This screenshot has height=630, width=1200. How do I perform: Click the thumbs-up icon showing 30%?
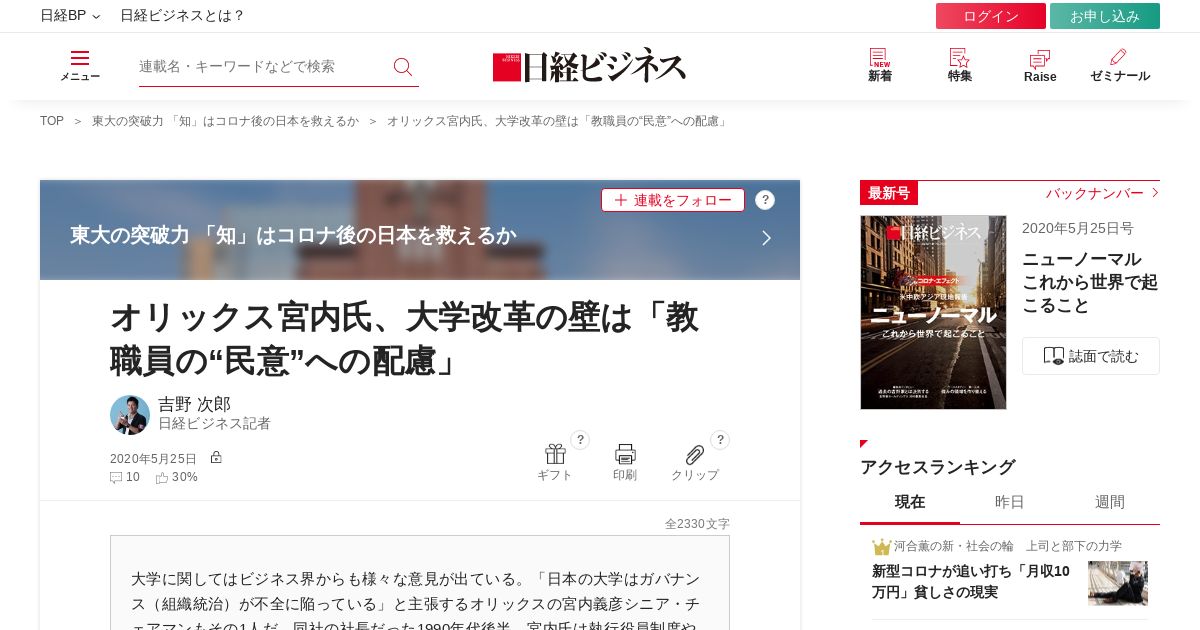(162, 478)
